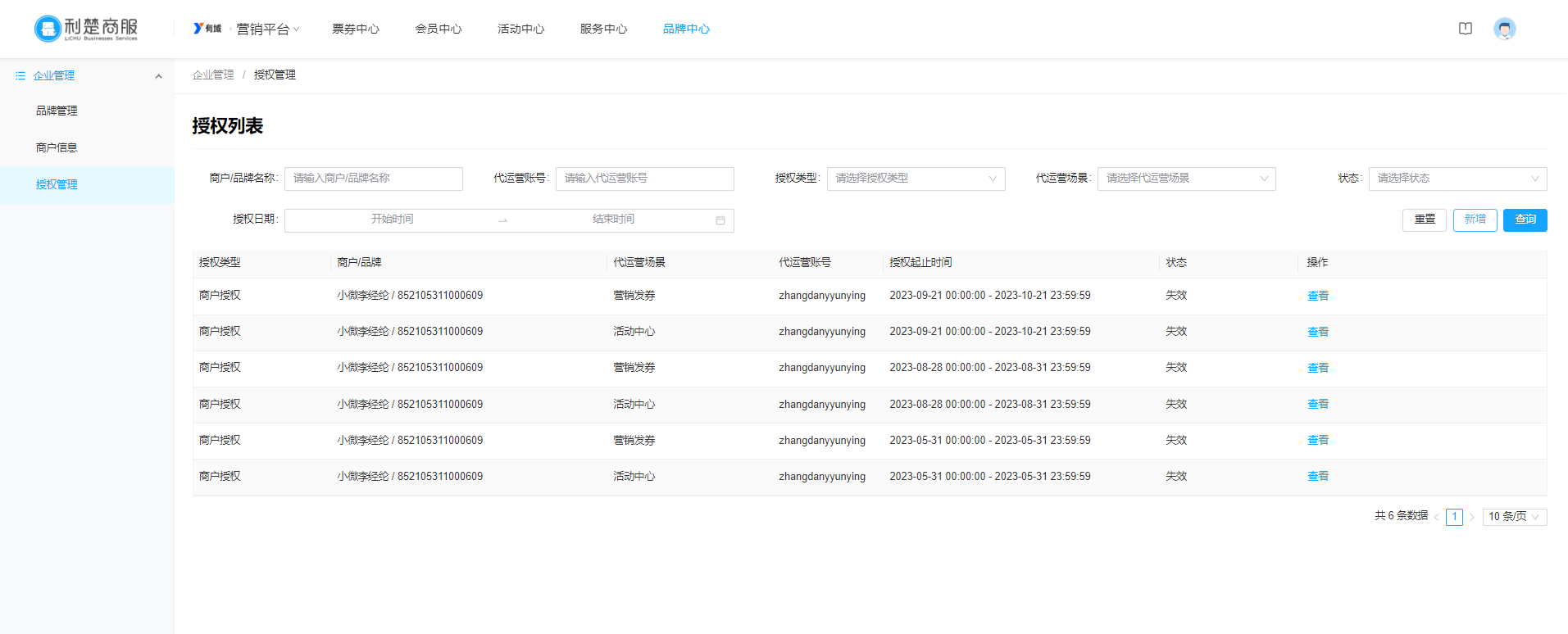
Task: Click the 代运营场景 column header
Action: [639, 263]
